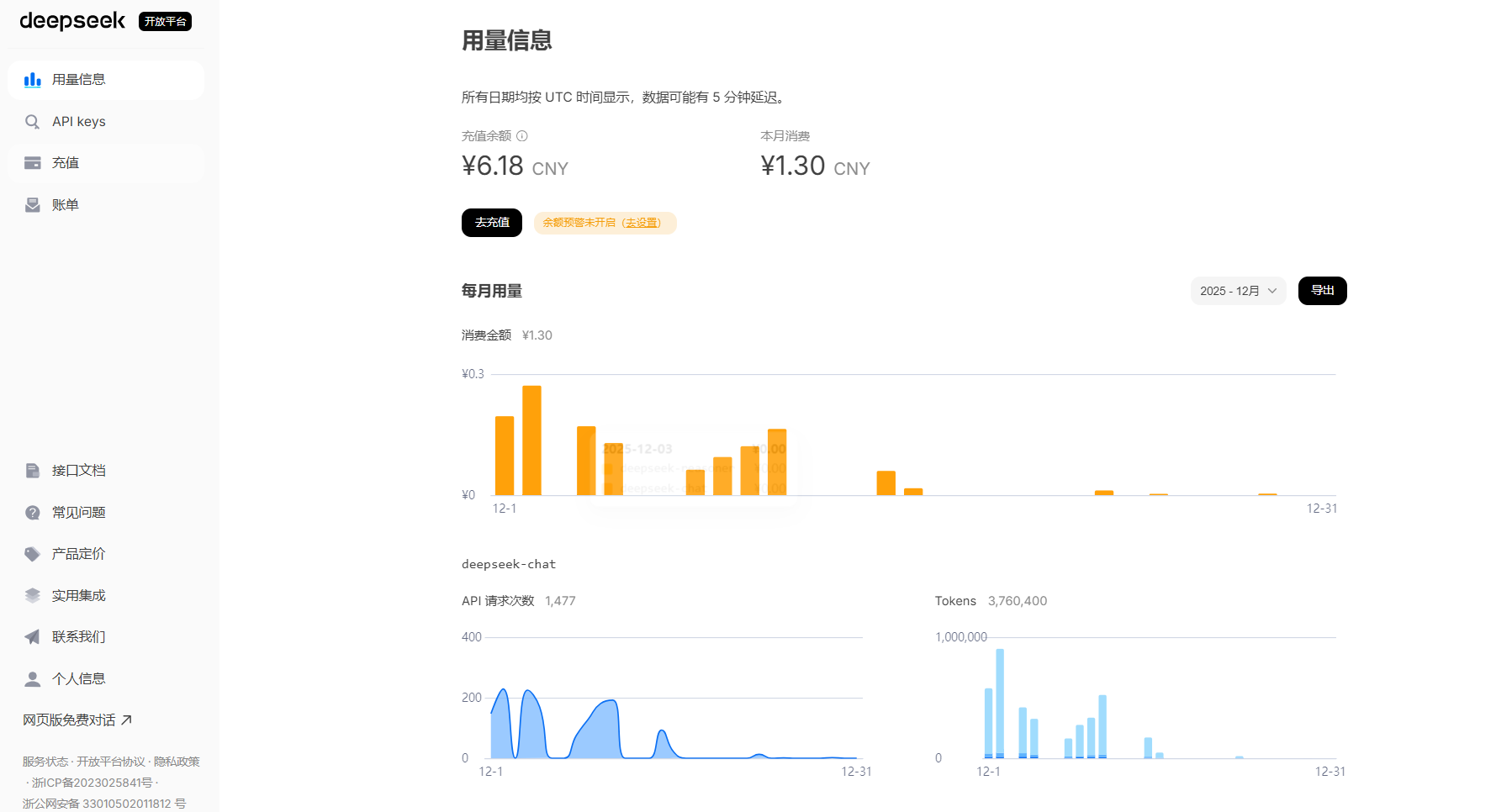Click the monthly spend ¥1.30 CNY
The width and height of the screenshot is (1512, 812).
tap(815, 166)
